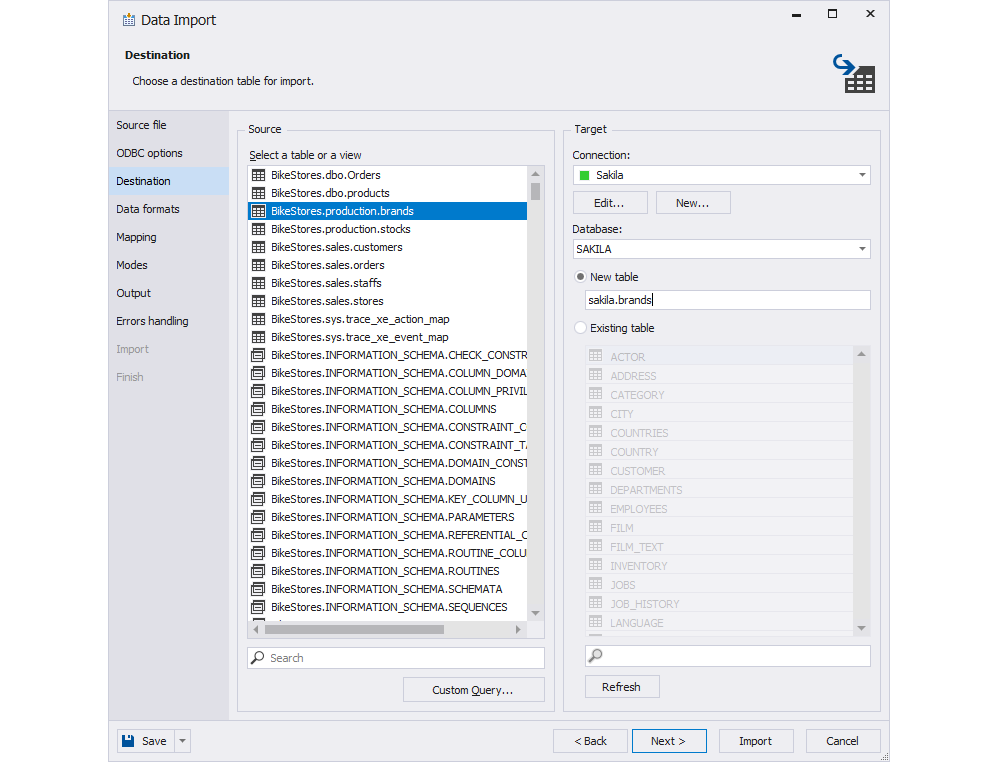The image size is (999, 762).
Task: Click the table icon next to BikeStores.sales.staffs
Action: click(258, 283)
